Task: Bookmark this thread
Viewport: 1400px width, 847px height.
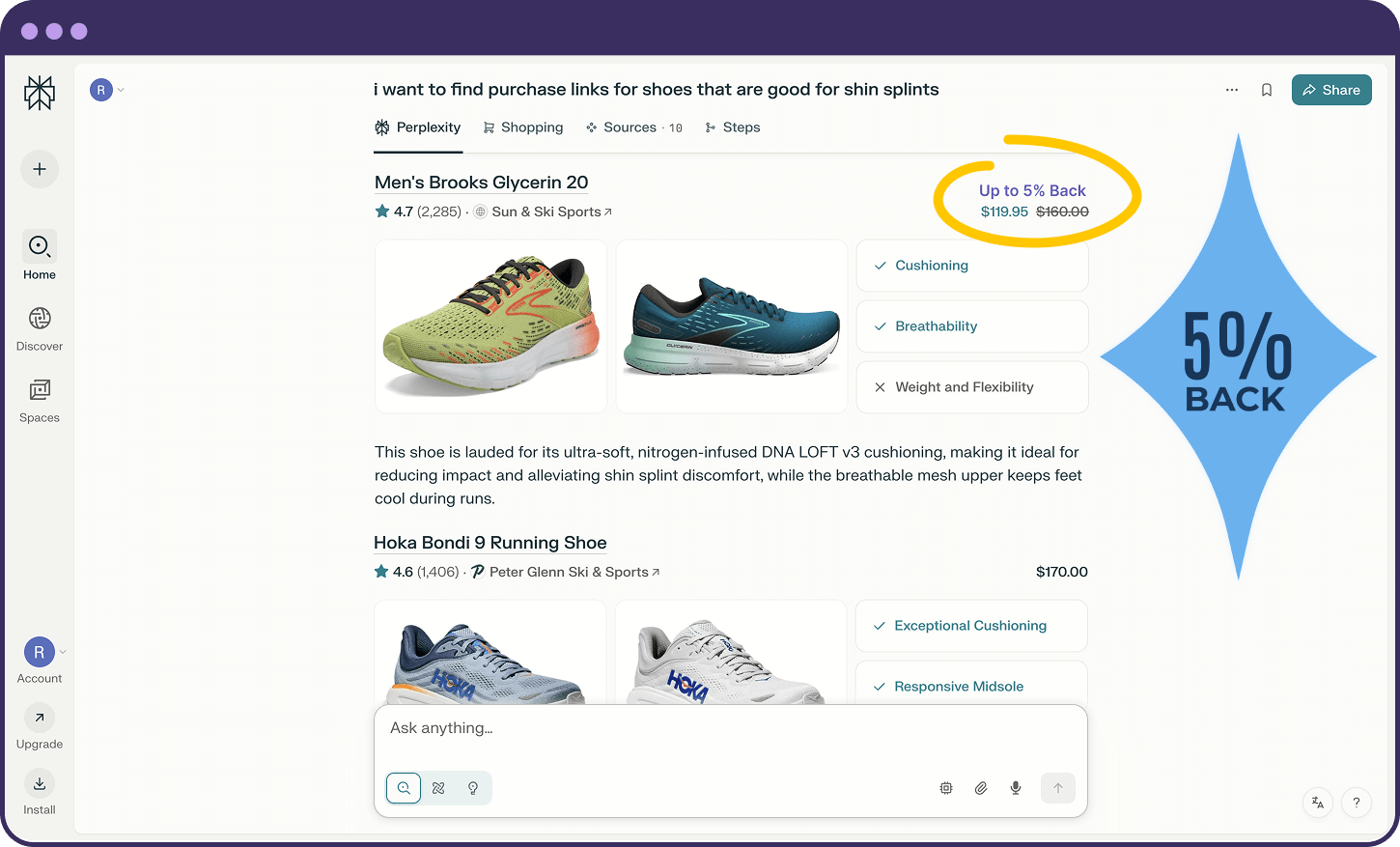Action: [1267, 90]
